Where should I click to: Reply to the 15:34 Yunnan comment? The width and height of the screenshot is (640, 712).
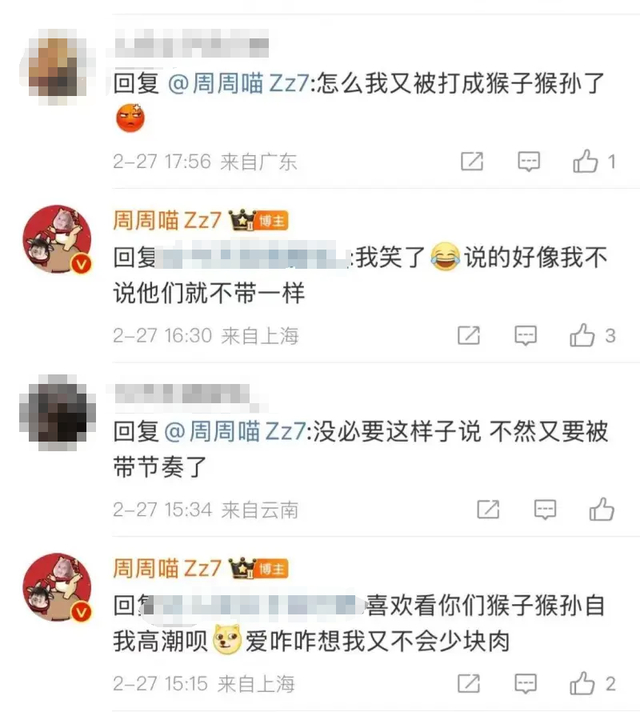[545, 509]
